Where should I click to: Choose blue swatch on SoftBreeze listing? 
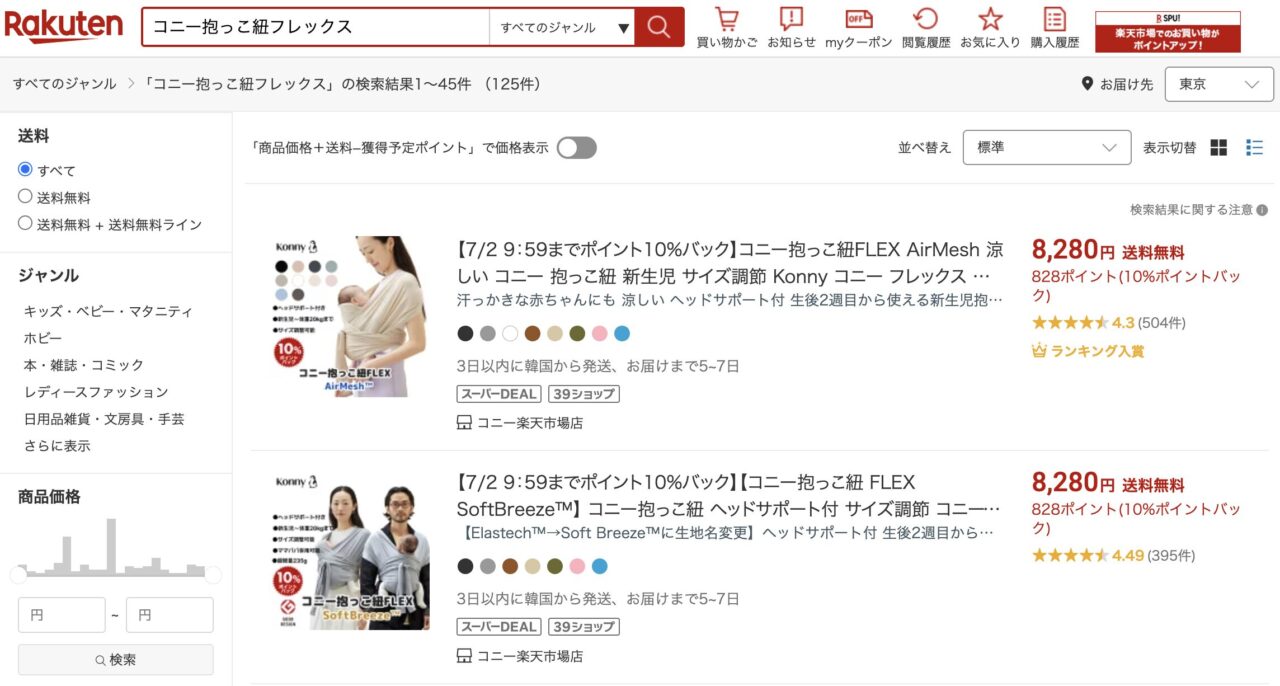pyautogui.click(x=599, y=567)
